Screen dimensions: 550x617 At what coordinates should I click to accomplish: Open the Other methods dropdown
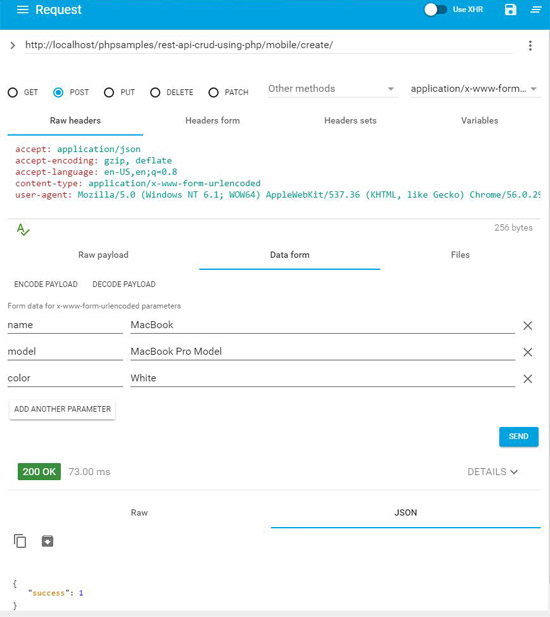(332, 89)
